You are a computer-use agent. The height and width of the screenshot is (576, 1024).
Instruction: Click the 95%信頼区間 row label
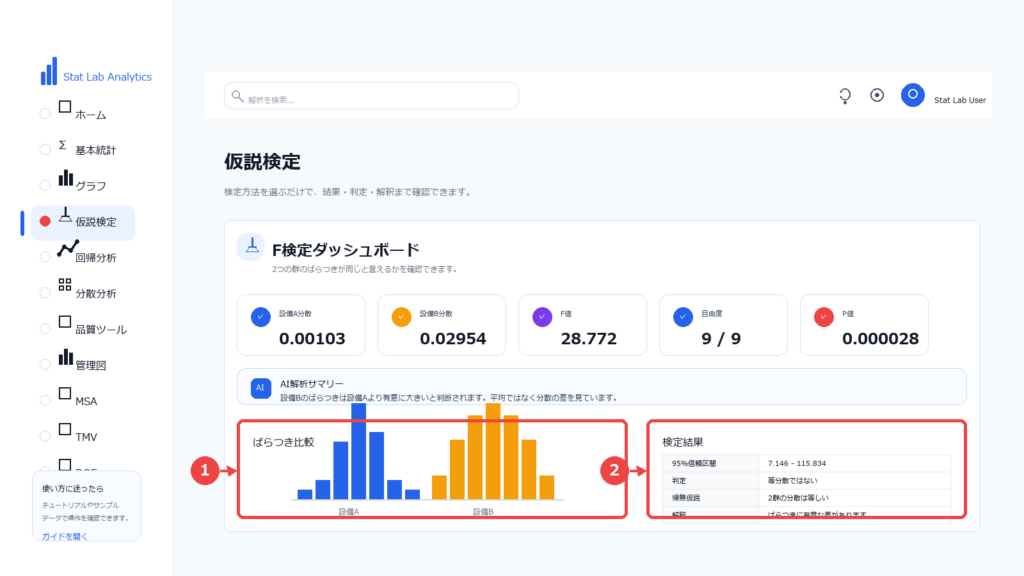click(x=694, y=464)
